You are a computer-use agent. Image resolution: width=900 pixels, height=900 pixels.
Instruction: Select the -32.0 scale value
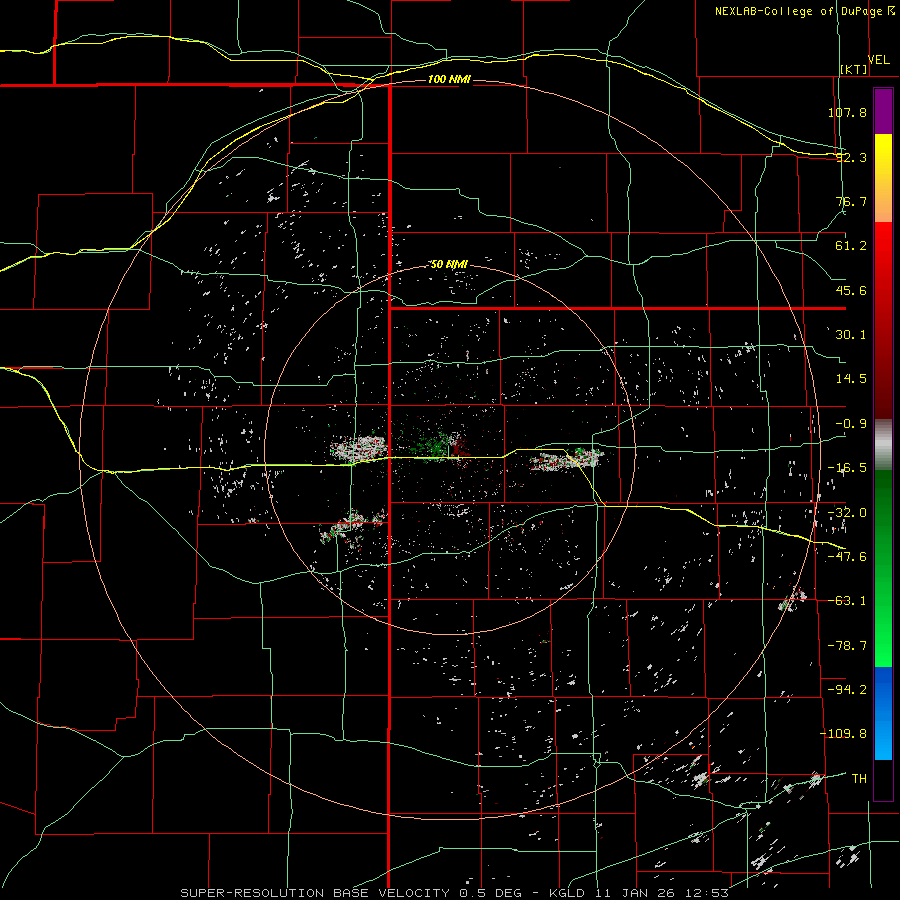[847, 513]
